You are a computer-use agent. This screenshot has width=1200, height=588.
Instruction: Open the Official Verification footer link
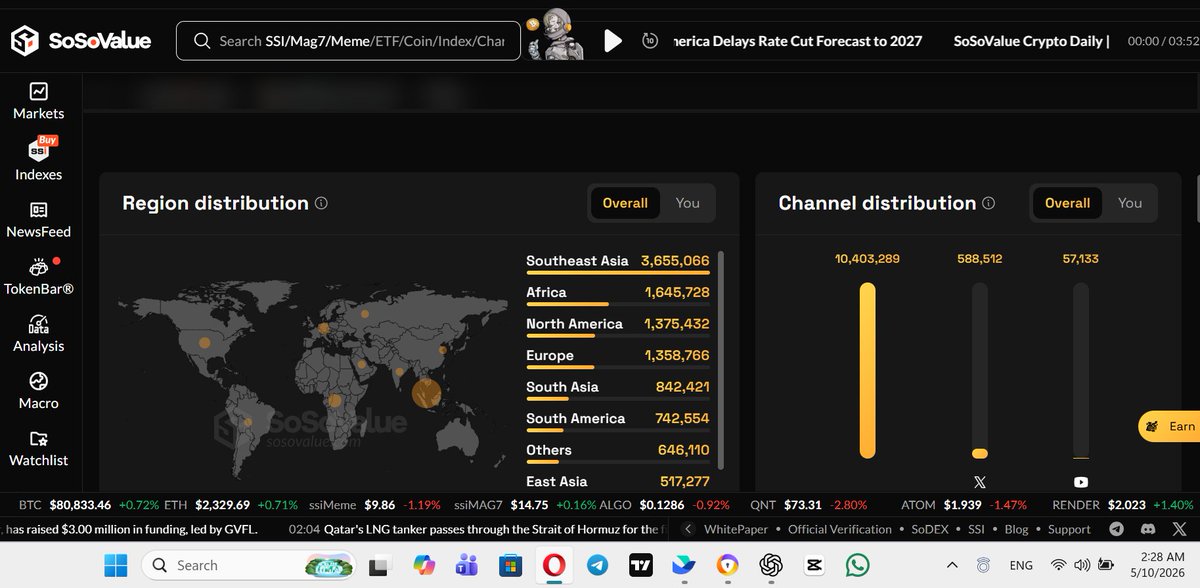point(840,529)
